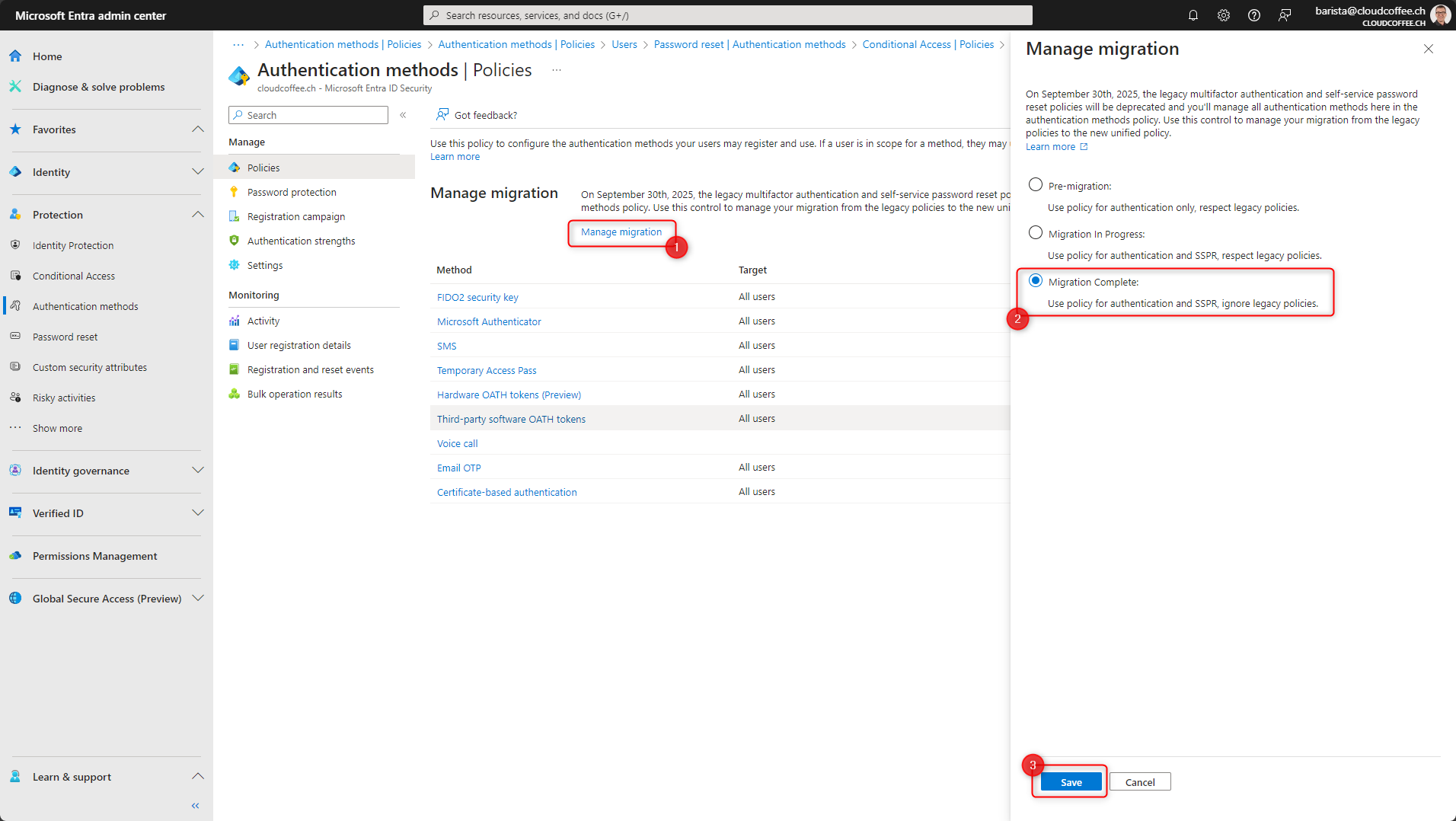The width and height of the screenshot is (1456, 821).
Task: Open Password protection settings
Action: pos(292,191)
